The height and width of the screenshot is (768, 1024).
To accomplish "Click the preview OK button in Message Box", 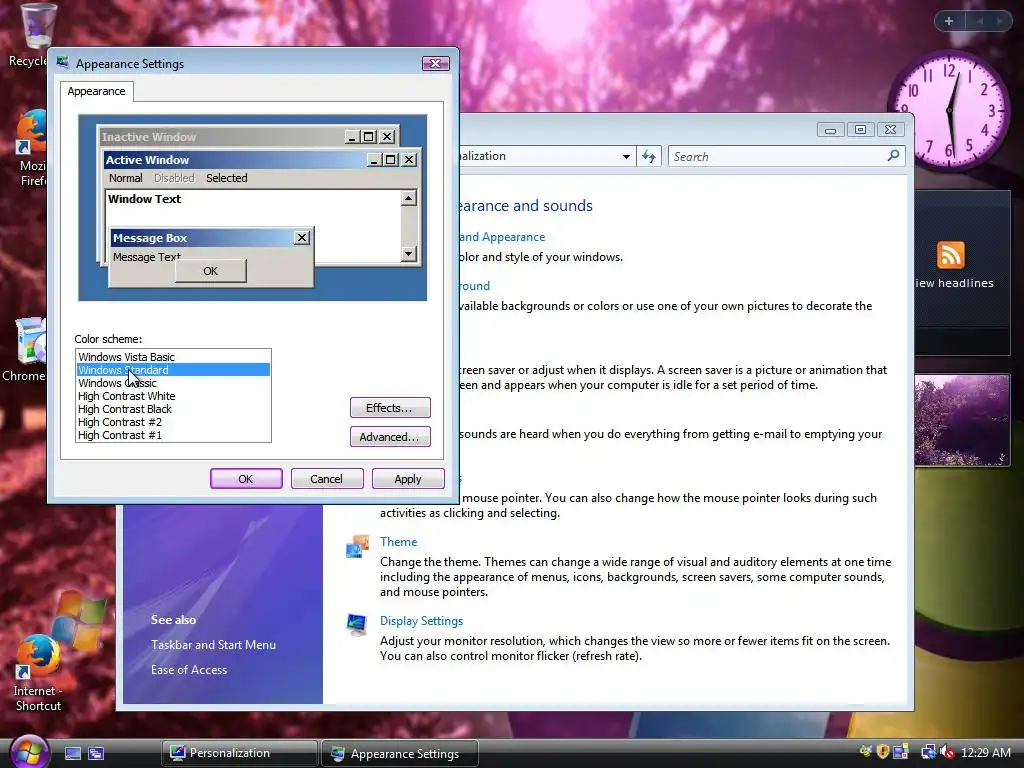I will pos(210,270).
